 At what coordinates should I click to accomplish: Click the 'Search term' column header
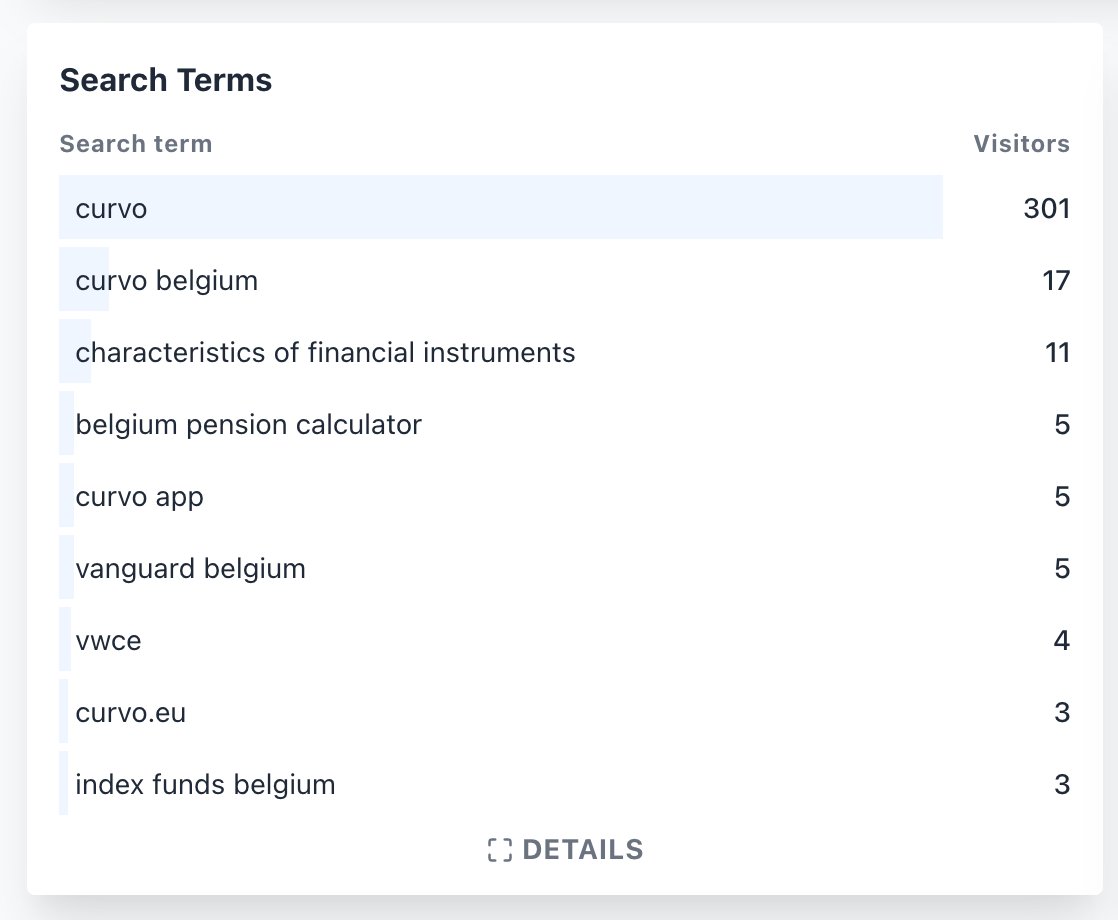pyautogui.click(x=135, y=144)
